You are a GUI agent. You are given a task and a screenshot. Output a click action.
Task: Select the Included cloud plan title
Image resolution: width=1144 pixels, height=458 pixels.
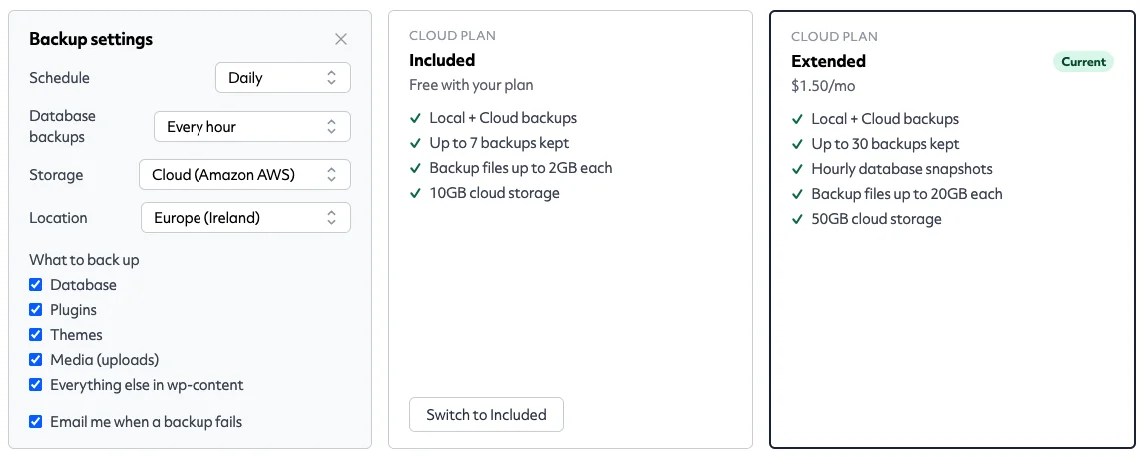[x=442, y=60]
